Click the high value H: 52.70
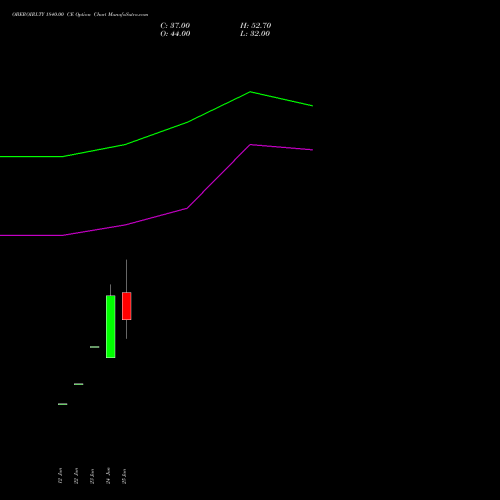The image size is (500, 500). coord(256,26)
